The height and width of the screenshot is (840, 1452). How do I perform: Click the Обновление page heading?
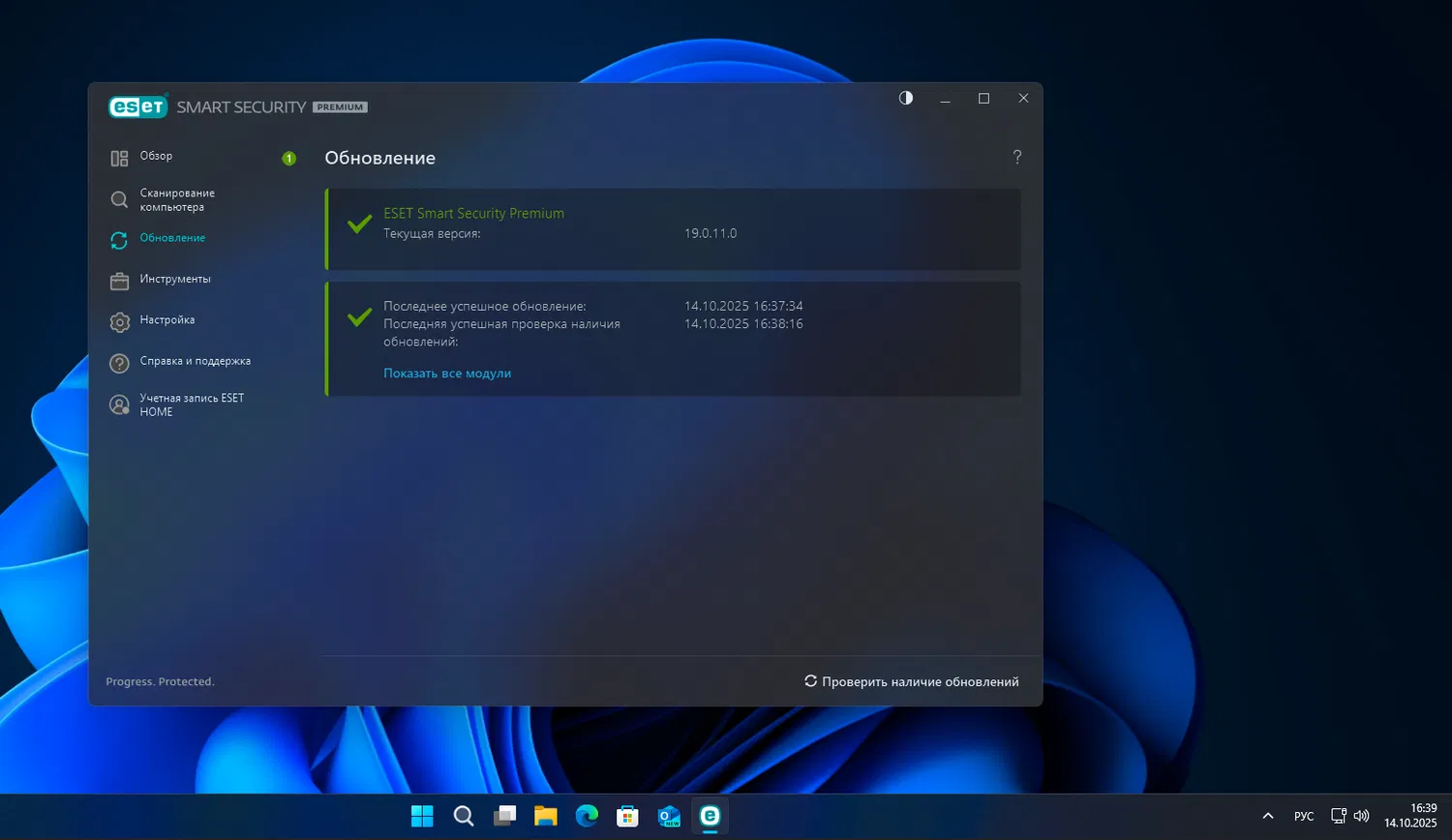[380, 158]
